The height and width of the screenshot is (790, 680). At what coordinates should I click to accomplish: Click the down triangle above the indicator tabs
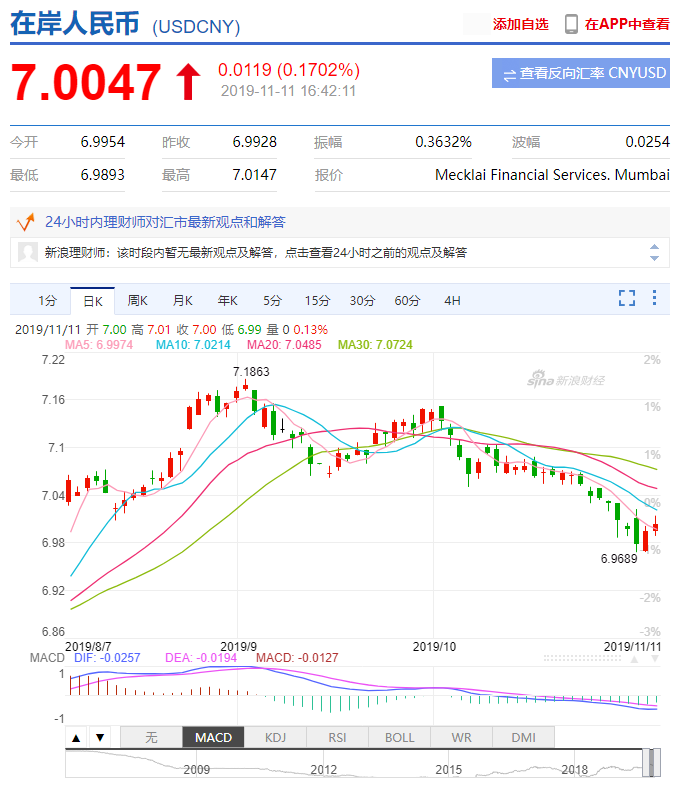coord(99,738)
